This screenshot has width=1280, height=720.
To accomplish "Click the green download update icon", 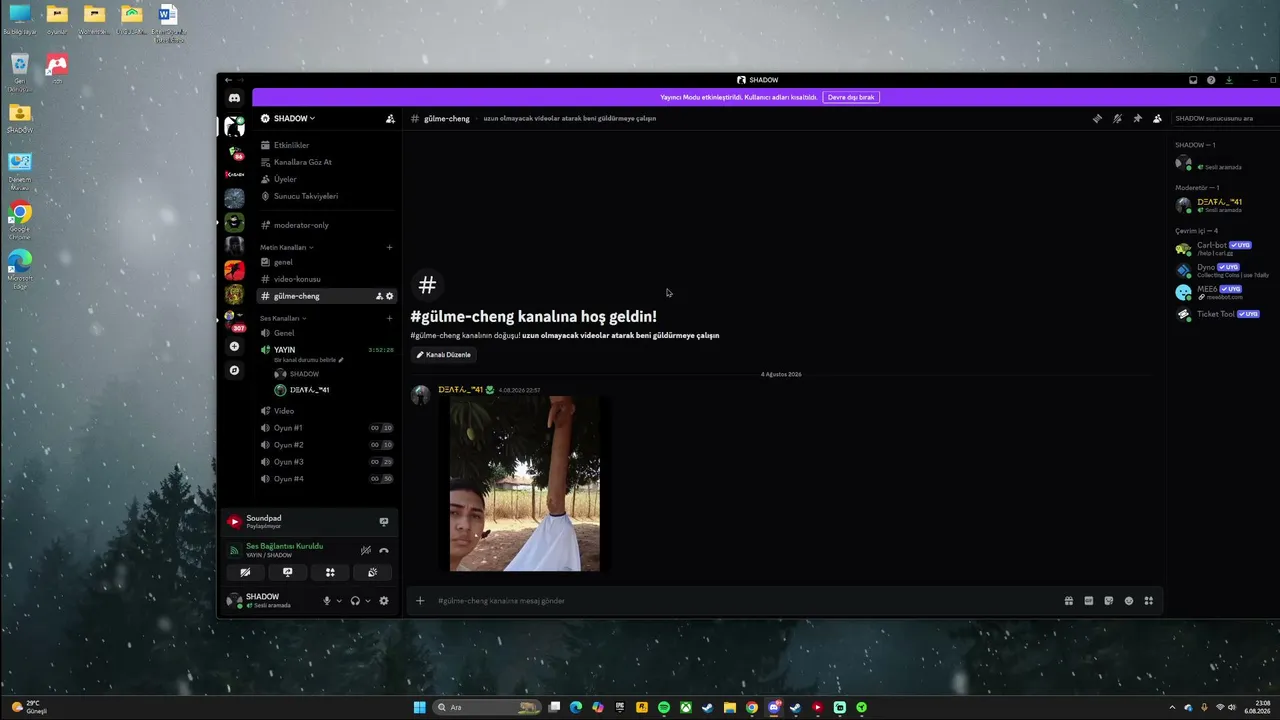I will (1229, 80).
